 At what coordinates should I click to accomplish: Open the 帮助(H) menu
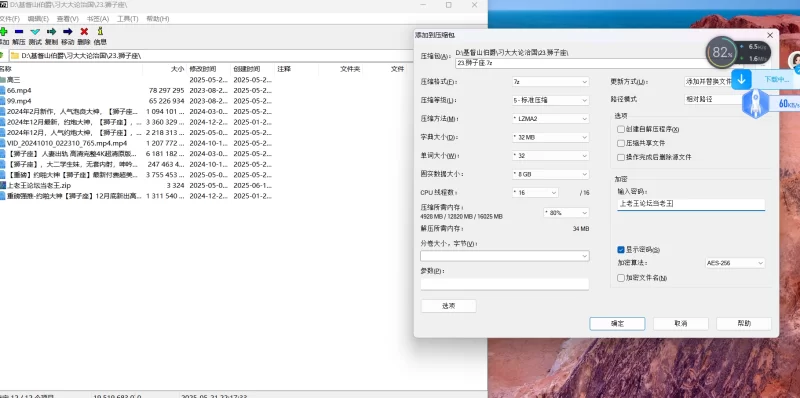tap(158, 19)
